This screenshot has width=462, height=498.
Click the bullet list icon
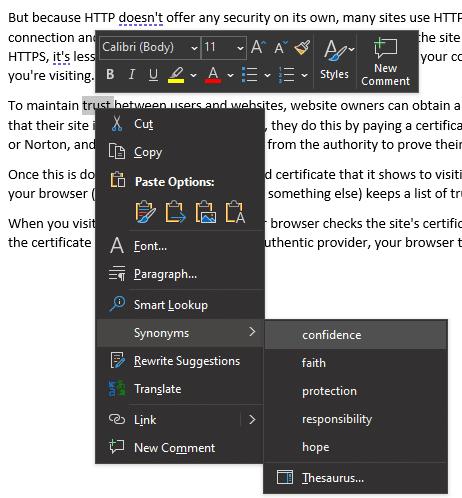249,75
